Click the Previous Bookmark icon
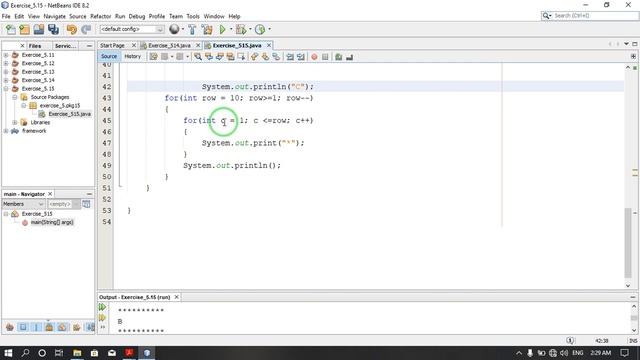 click(254, 57)
